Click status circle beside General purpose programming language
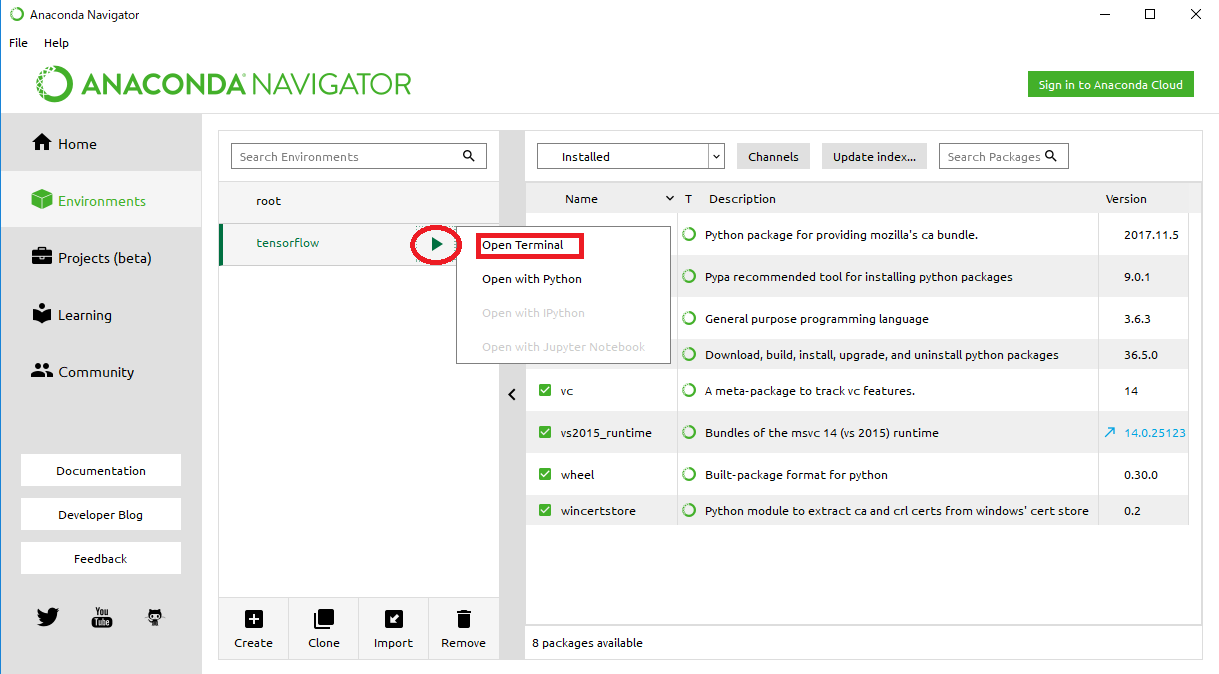This screenshot has width=1219, height=674. [690, 319]
